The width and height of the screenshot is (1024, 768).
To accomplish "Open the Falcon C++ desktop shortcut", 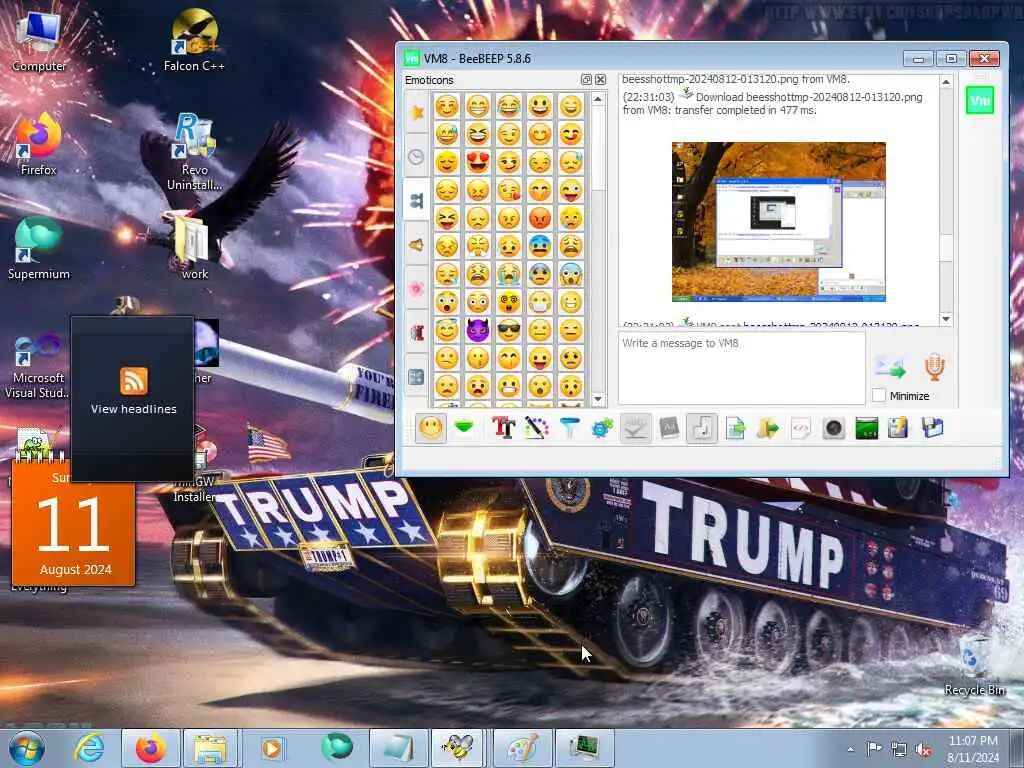I will tap(194, 40).
